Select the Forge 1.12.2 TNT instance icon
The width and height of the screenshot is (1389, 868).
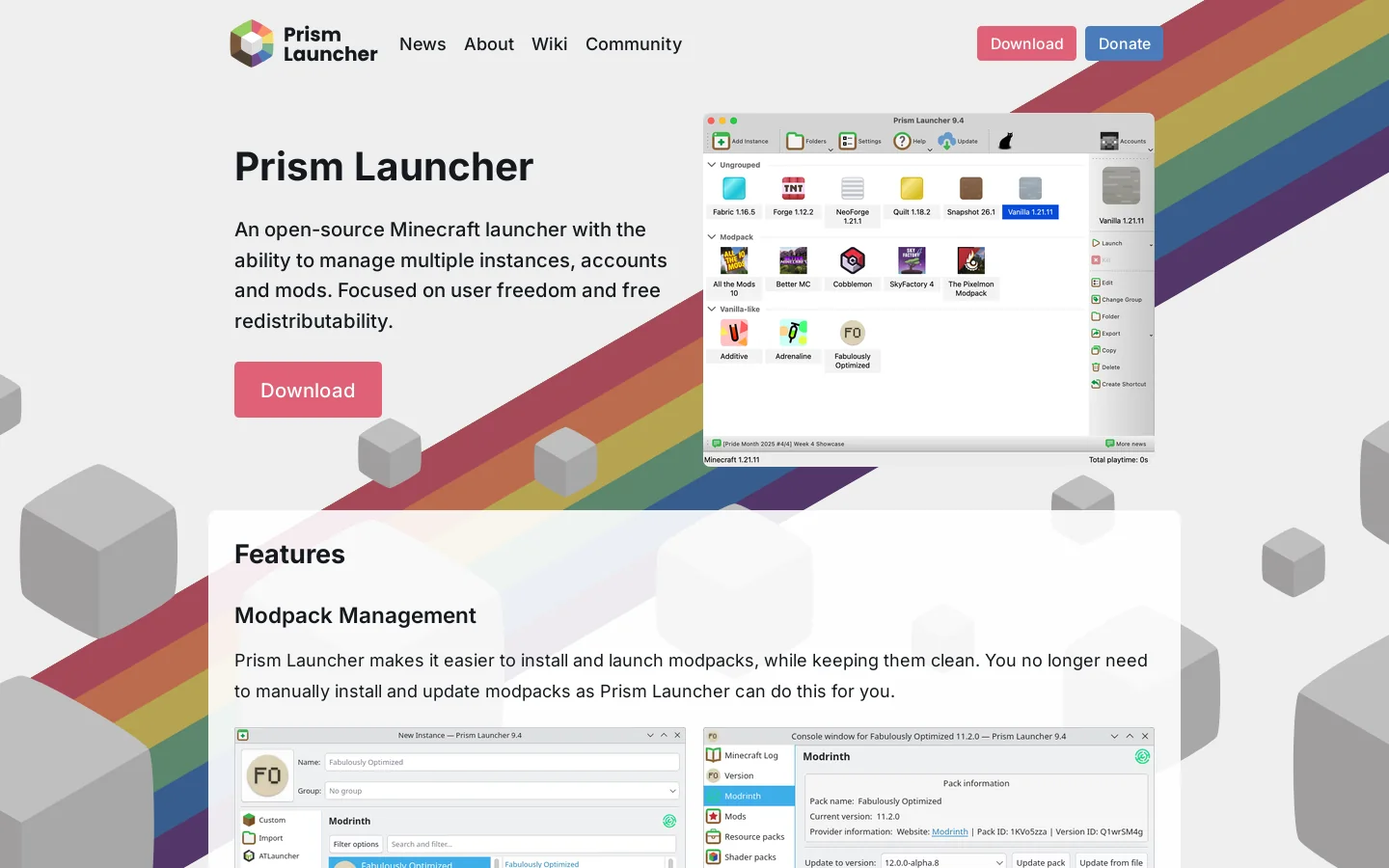(793, 188)
